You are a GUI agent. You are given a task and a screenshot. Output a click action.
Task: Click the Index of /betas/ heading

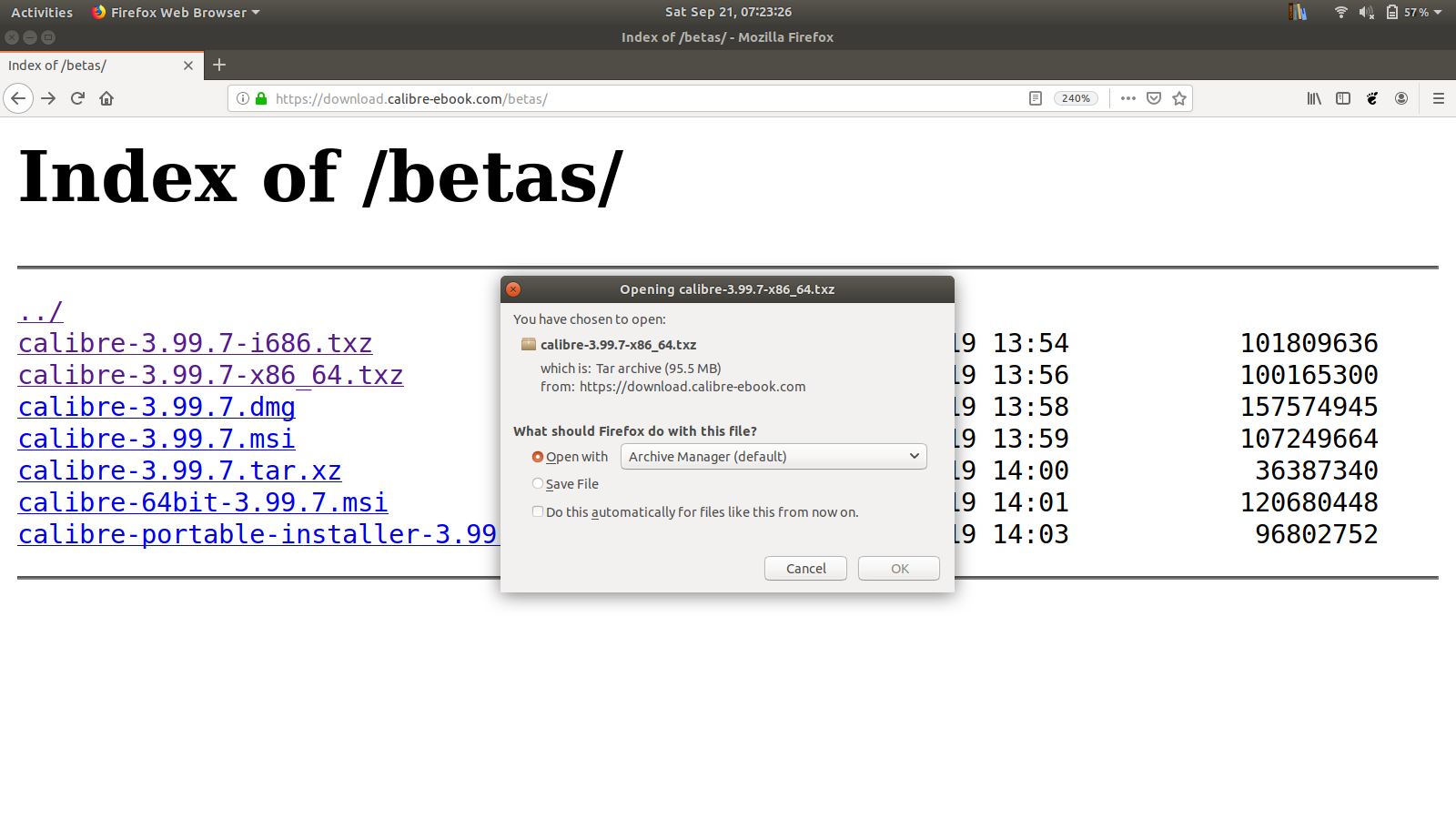tap(320, 177)
